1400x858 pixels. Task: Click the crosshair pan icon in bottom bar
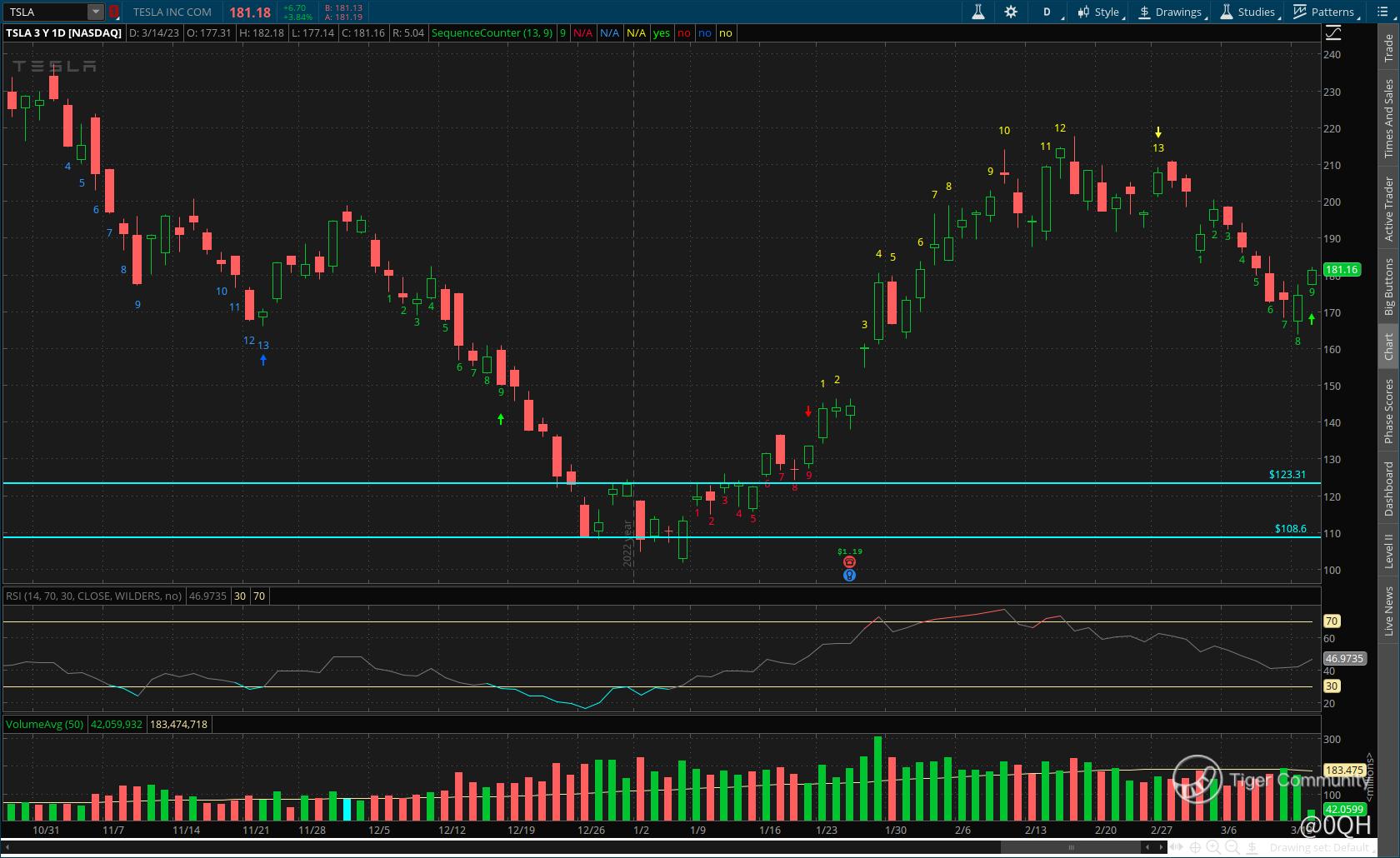pos(1195,848)
